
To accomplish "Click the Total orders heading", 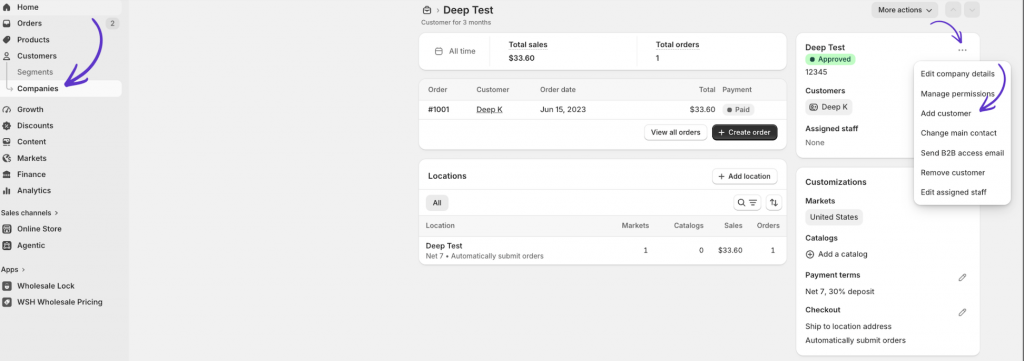I will (x=677, y=45).
